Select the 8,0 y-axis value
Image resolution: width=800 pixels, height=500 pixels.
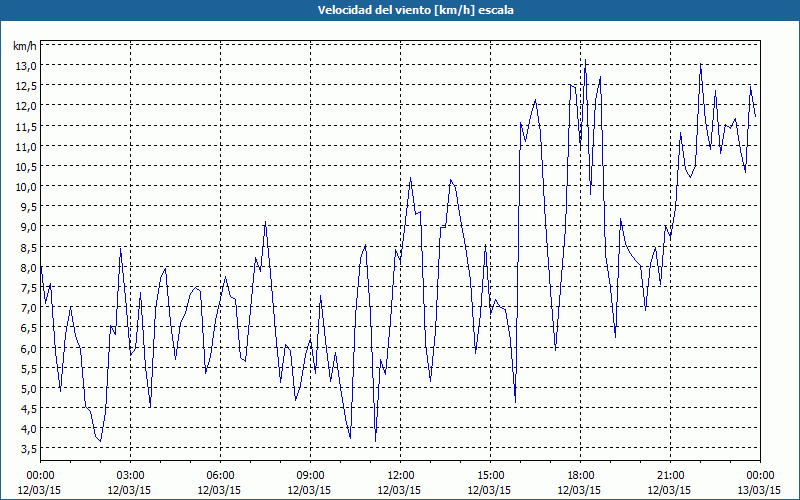(28, 267)
